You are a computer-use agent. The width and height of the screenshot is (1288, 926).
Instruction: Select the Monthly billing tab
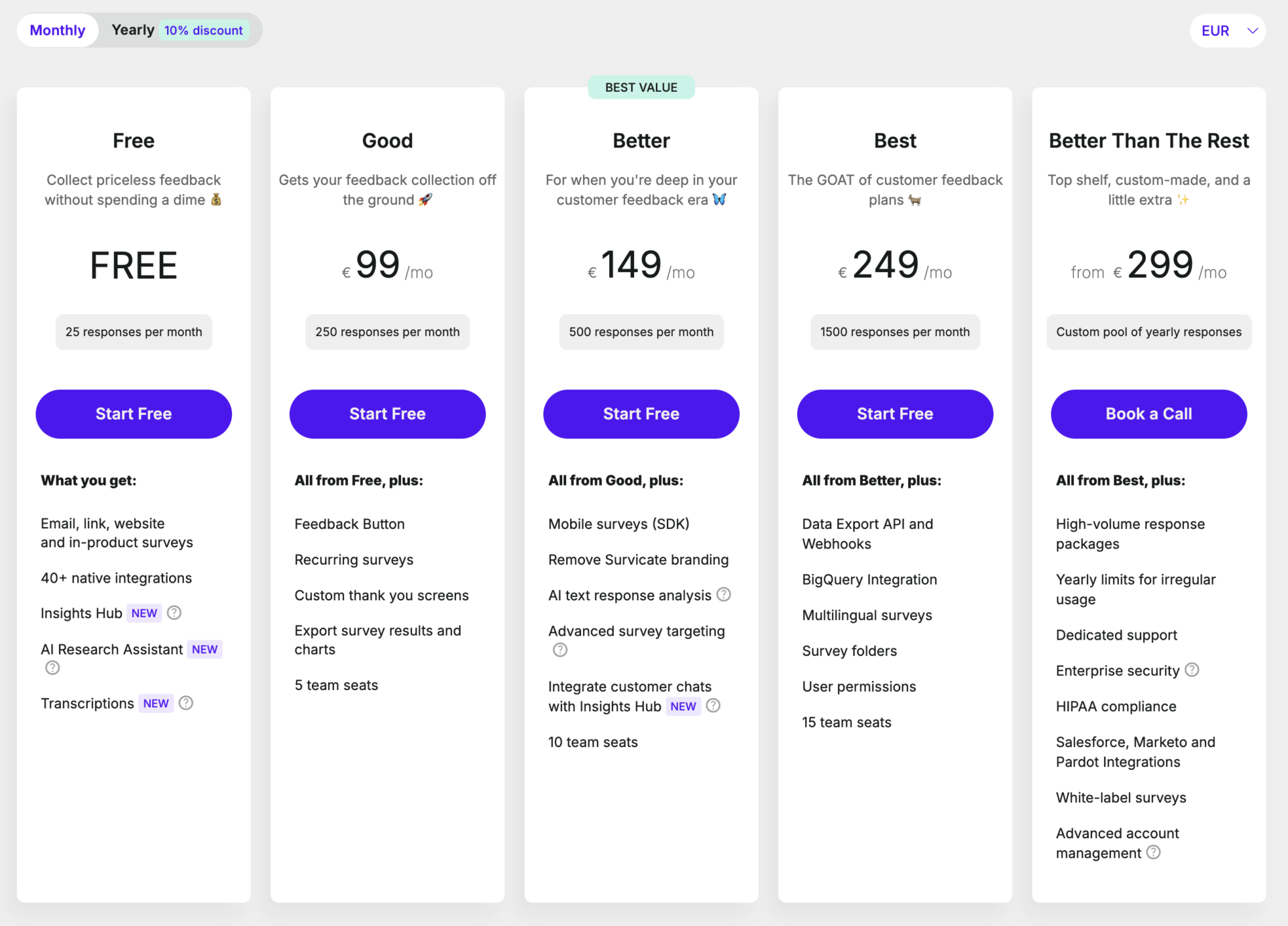pos(57,30)
